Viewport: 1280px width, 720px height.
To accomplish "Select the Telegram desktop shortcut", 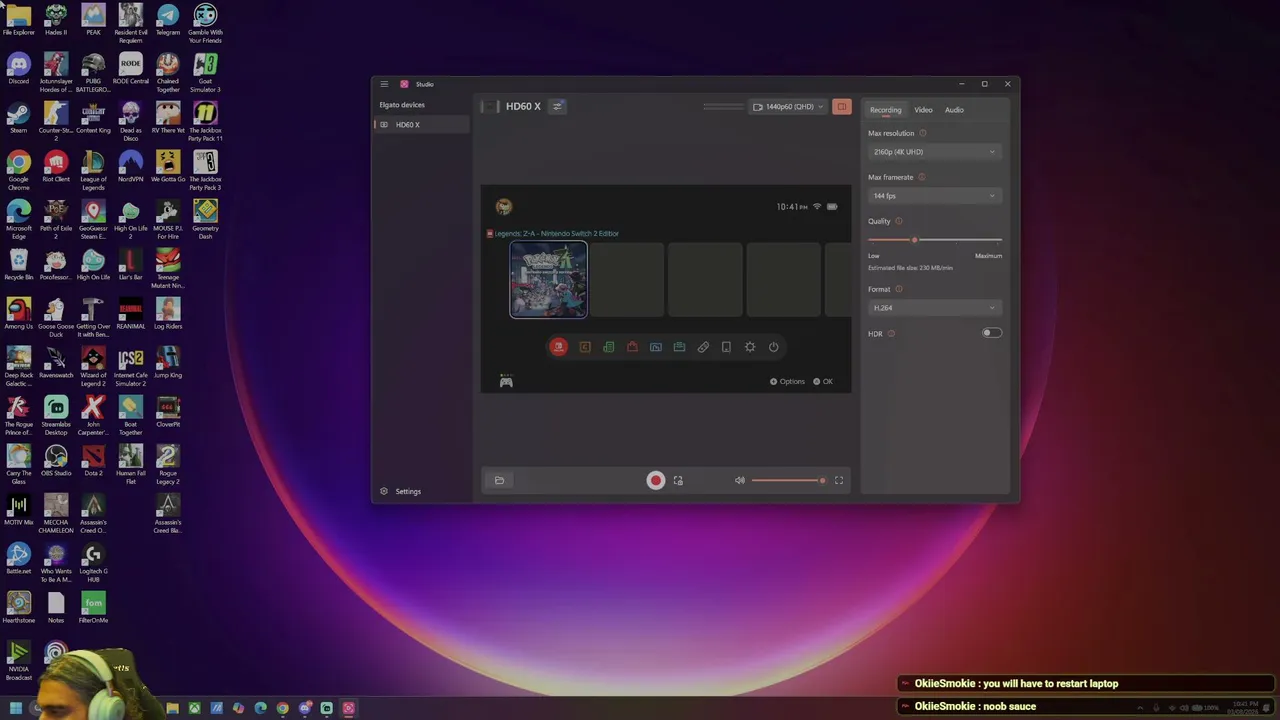I will (x=168, y=20).
